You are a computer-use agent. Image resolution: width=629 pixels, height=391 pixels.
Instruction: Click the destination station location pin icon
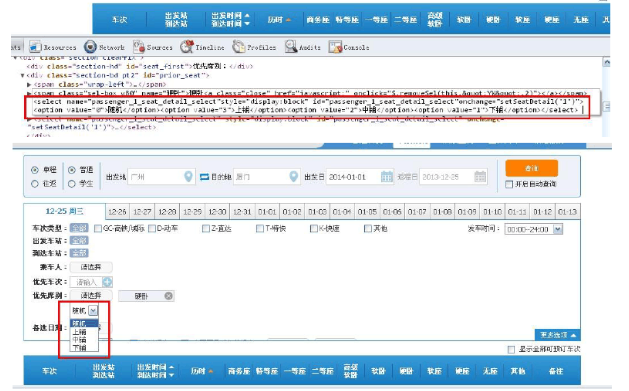(294, 176)
